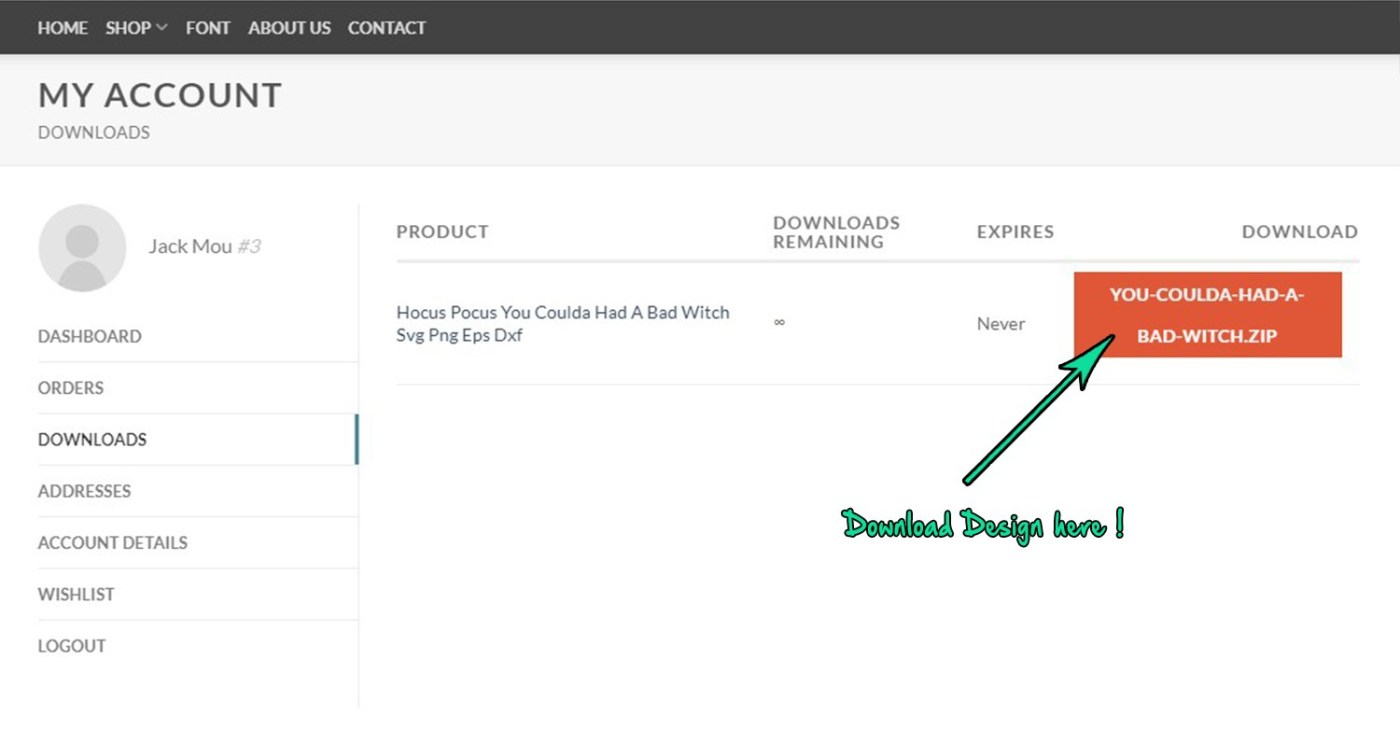Open ADDRESSES in the account sidebar
Screen dimensions: 1400x744
coord(84,491)
